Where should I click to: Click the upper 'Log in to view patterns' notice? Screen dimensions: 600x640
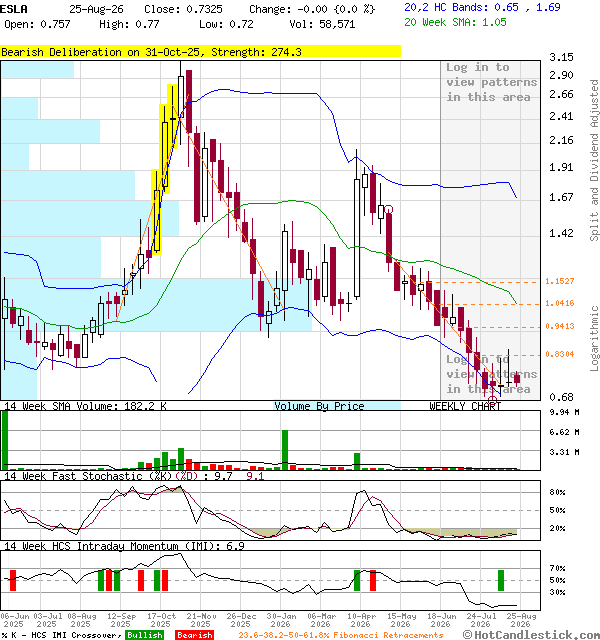point(491,82)
